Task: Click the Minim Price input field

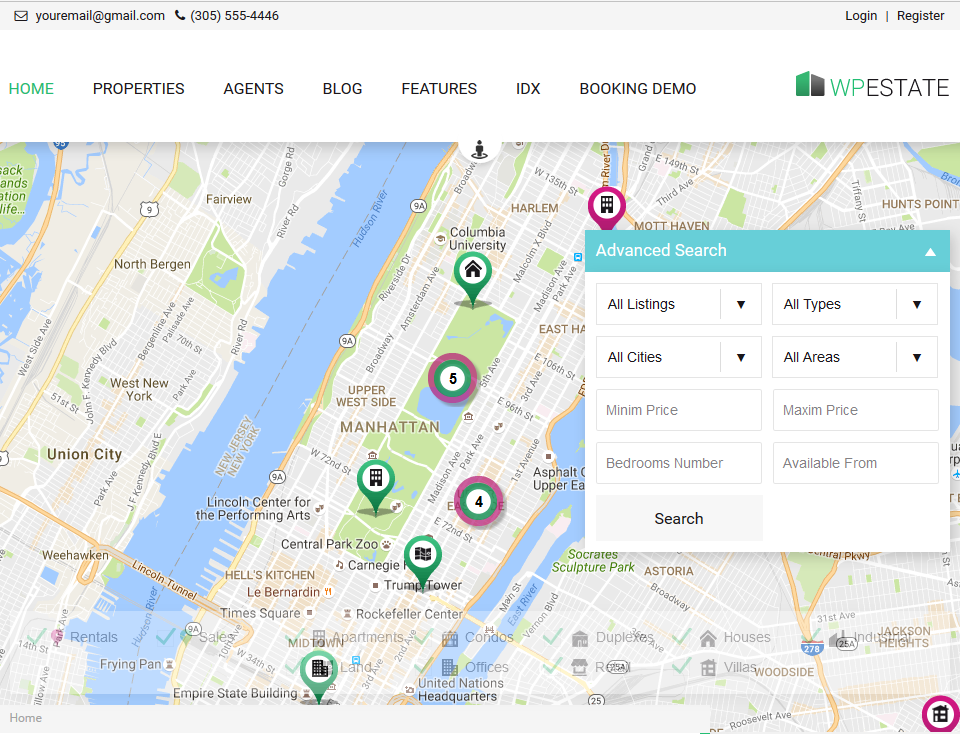Action: pos(678,410)
